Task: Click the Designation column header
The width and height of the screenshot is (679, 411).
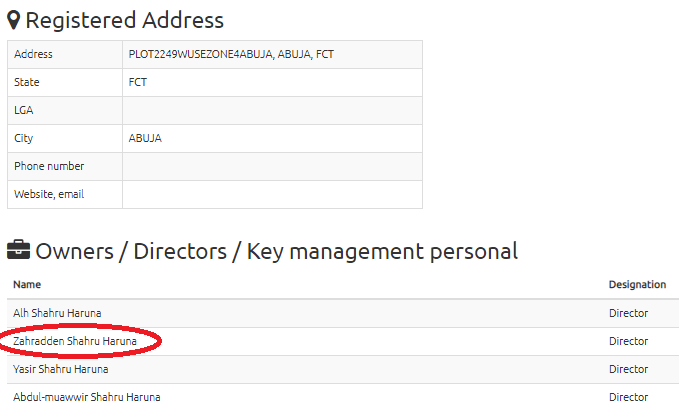Action: [637, 285]
